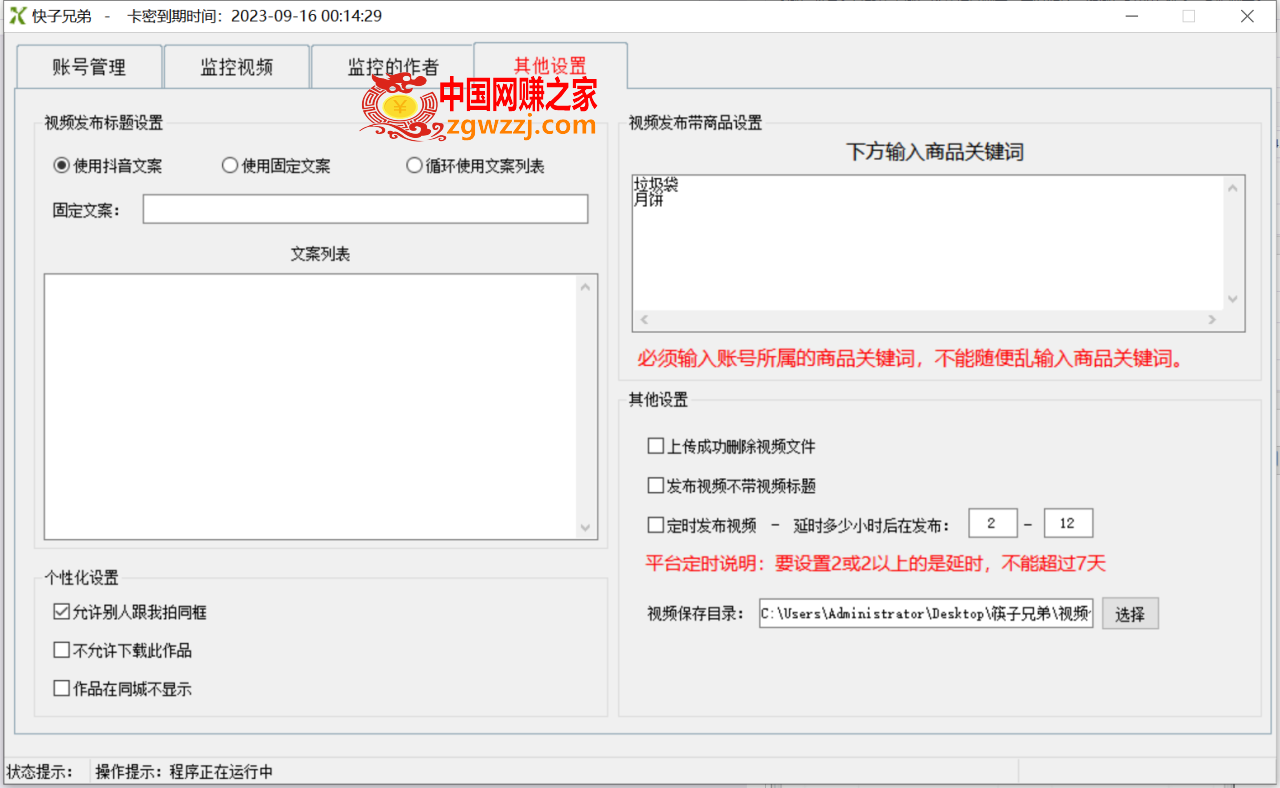Switch to the 监控的作者 tab
1280x788 pixels.
click(392, 67)
